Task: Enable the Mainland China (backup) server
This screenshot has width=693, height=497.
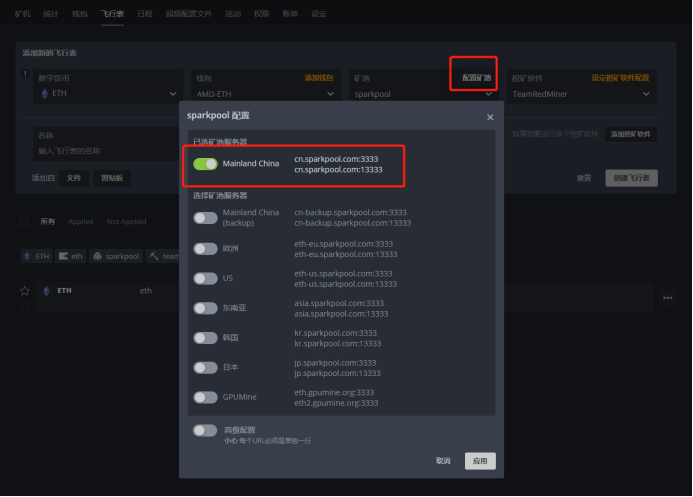Action: click(x=205, y=218)
